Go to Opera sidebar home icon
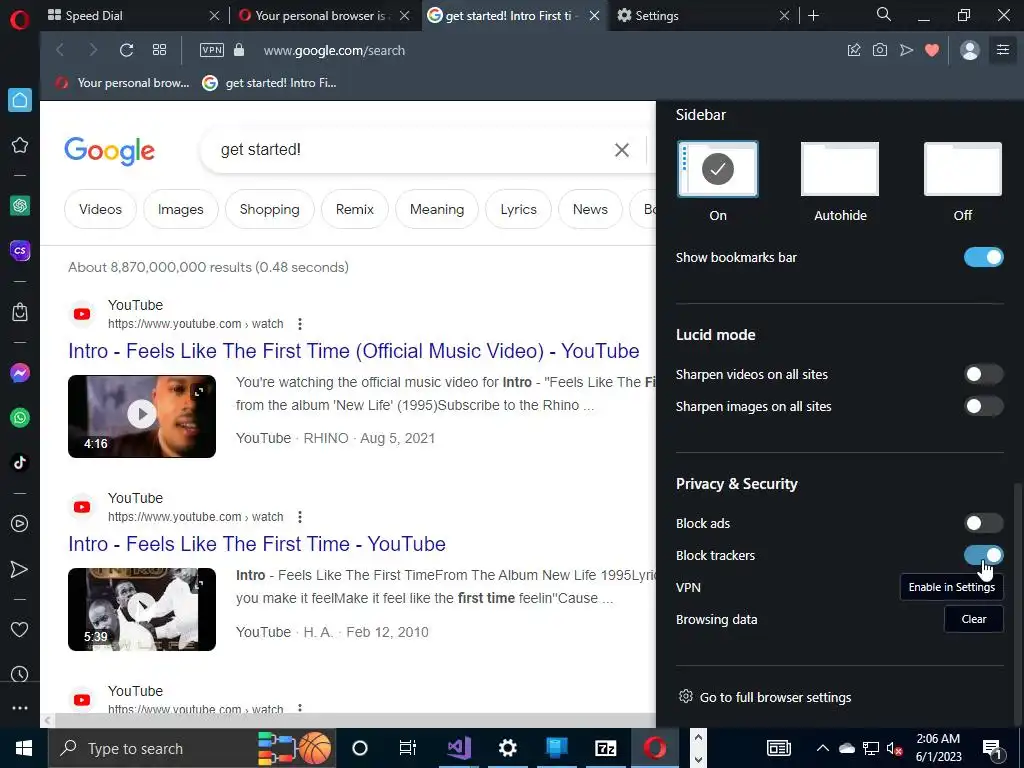Image resolution: width=1024 pixels, height=768 pixels. click(20, 100)
